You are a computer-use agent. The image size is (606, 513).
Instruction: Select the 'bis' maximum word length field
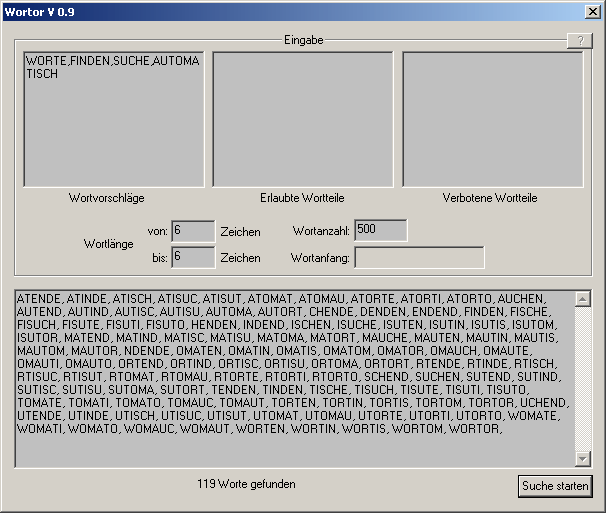[x=192, y=257]
